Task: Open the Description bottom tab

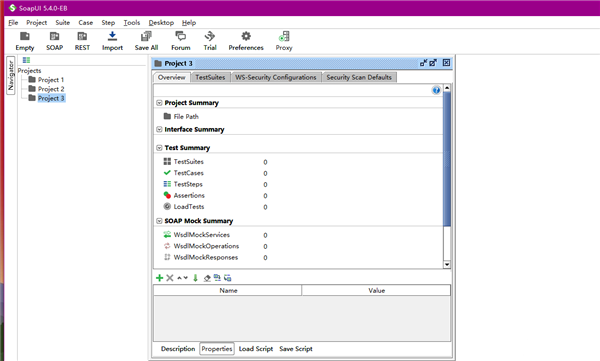Action: 178,349
